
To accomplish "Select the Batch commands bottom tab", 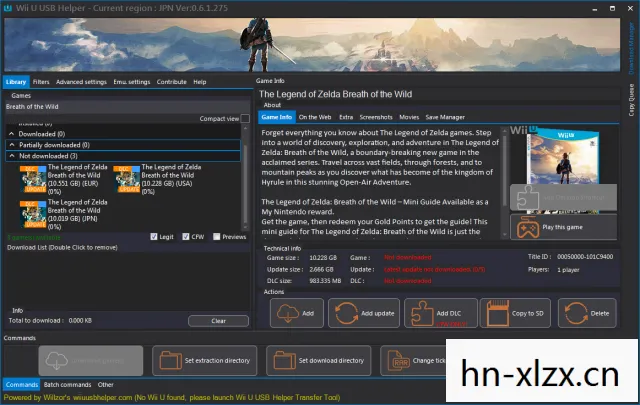I will [67, 385].
